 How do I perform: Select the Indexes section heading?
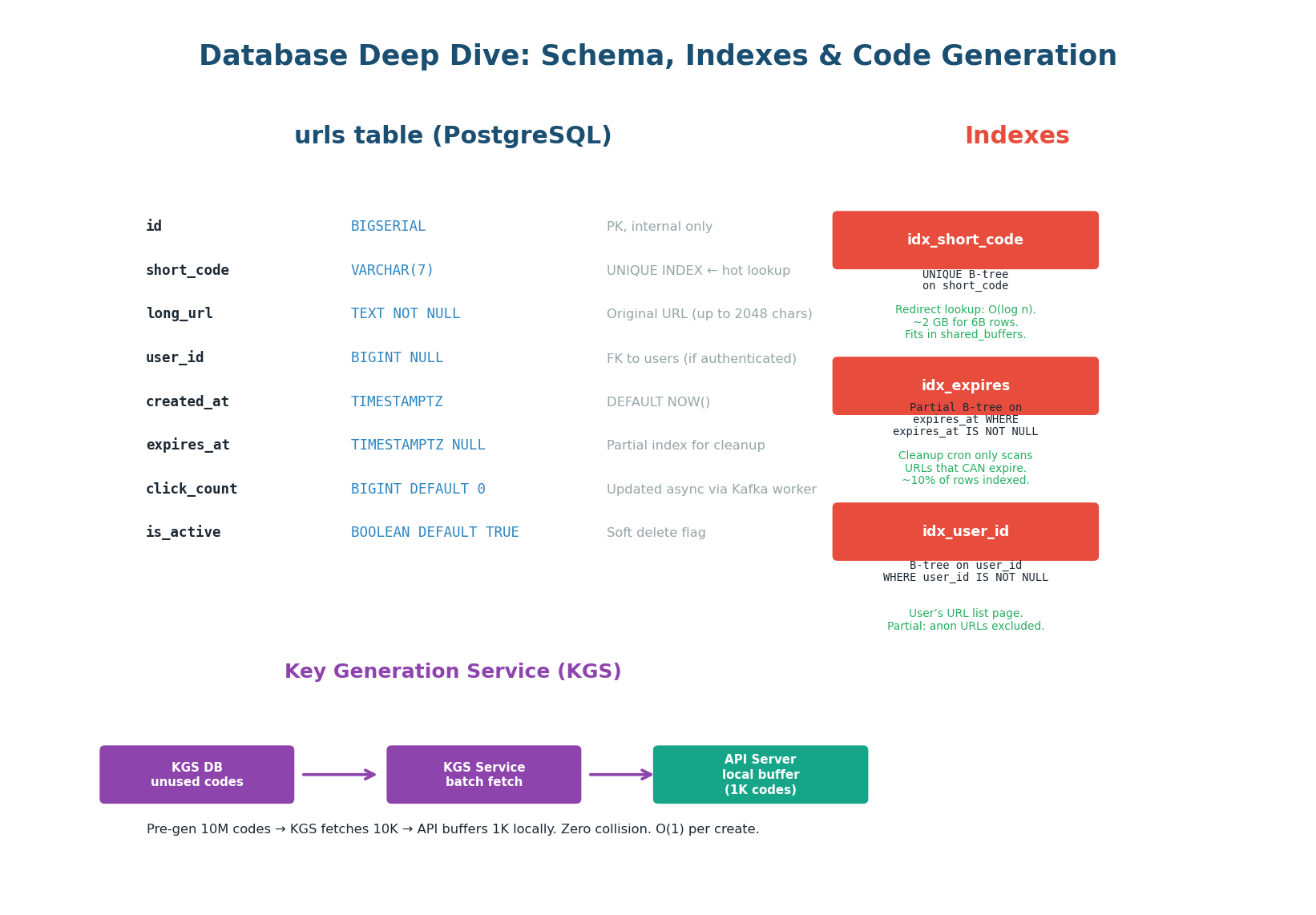click(x=1017, y=135)
